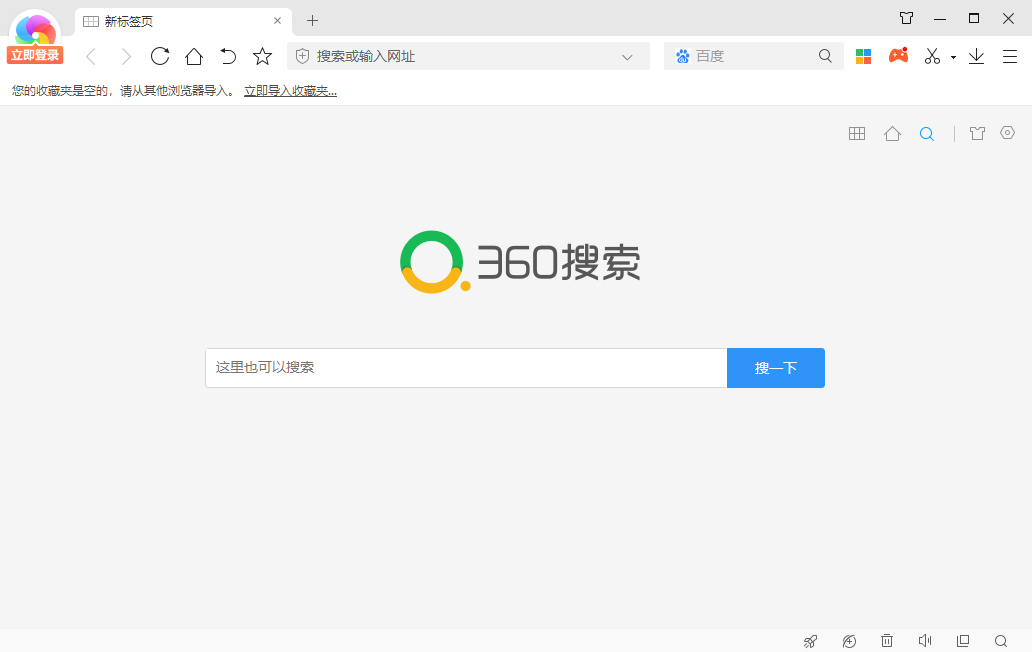The height and width of the screenshot is (652, 1032).
Task: Expand the screenshot tool dropdown arrow
Action: (953, 57)
